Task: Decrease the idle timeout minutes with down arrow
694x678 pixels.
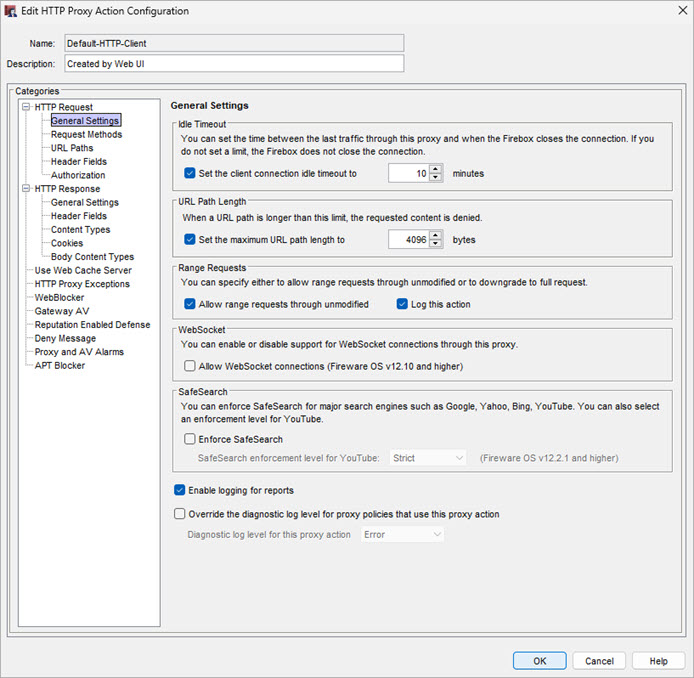Action: pos(435,178)
